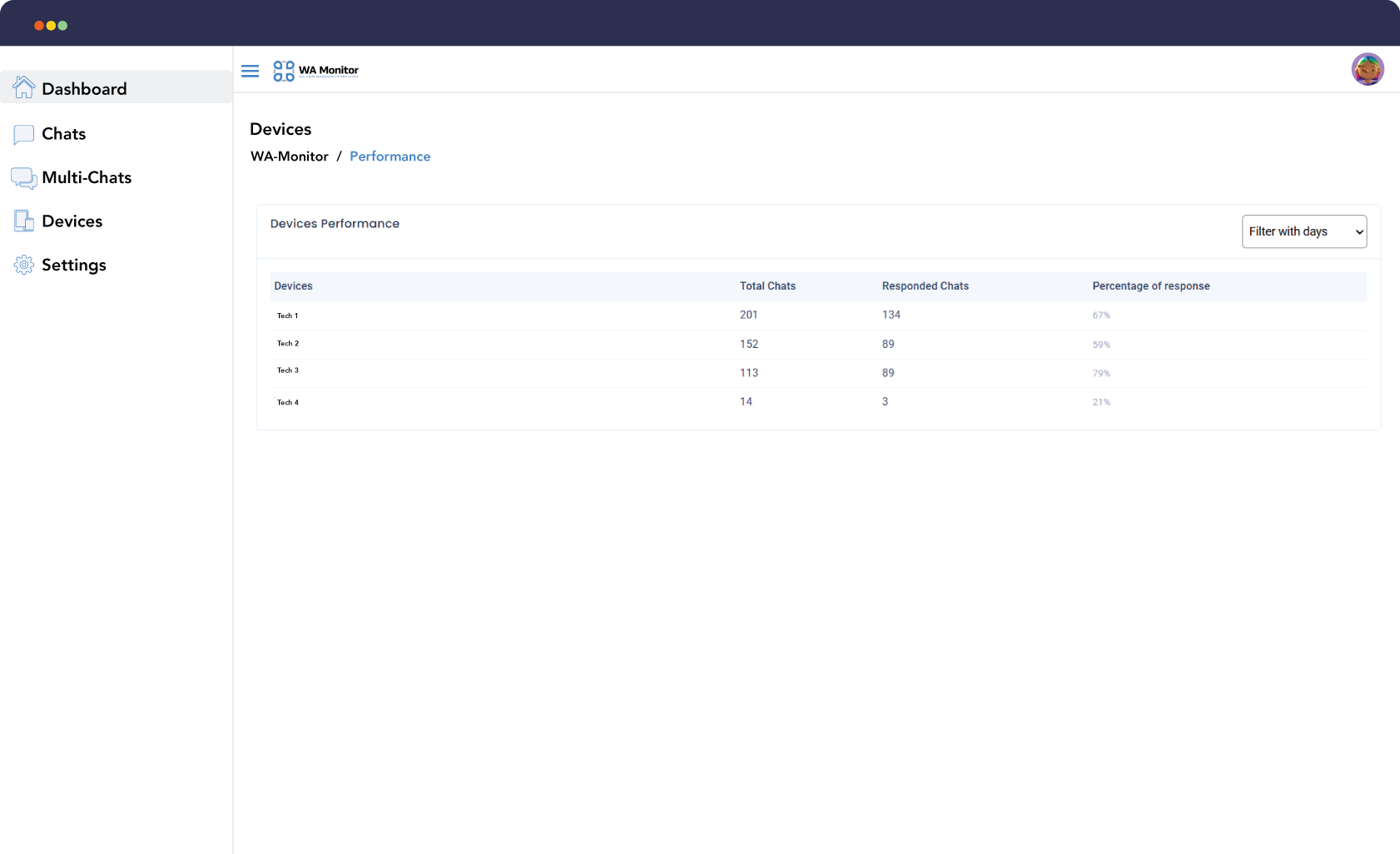
Task: Click the Settings gear icon
Action: (x=23, y=266)
